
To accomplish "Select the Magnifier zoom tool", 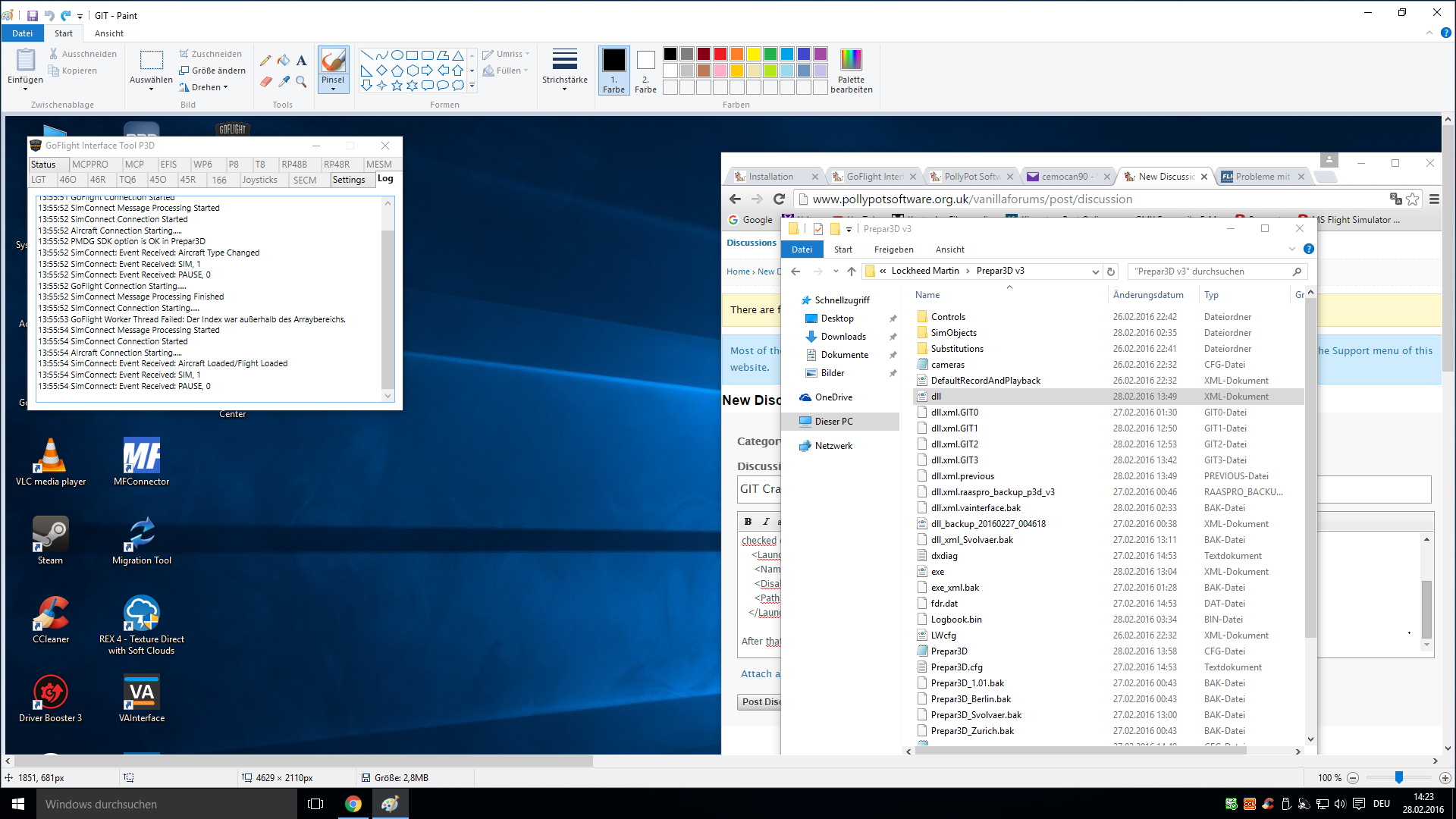I will [x=301, y=81].
